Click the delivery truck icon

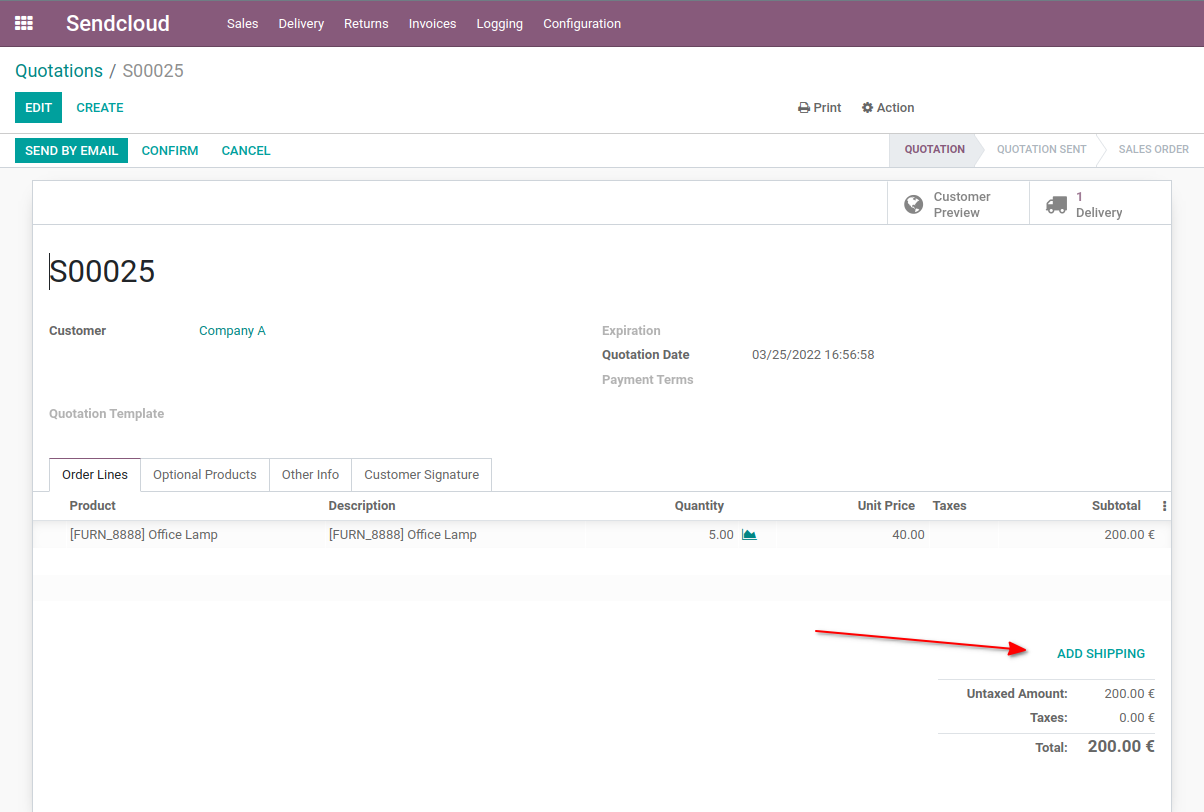click(1056, 205)
